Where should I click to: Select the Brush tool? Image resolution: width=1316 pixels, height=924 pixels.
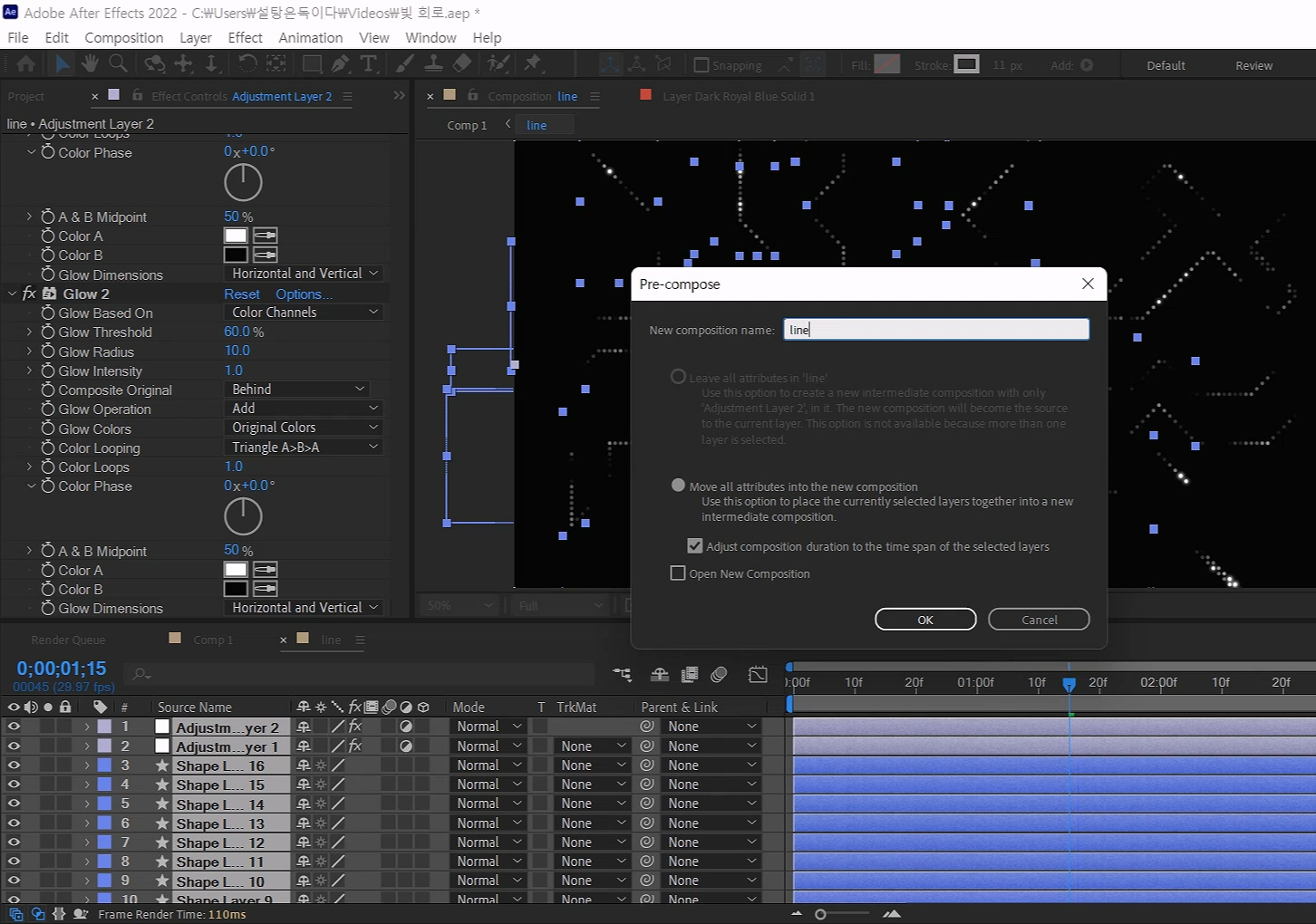click(405, 64)
